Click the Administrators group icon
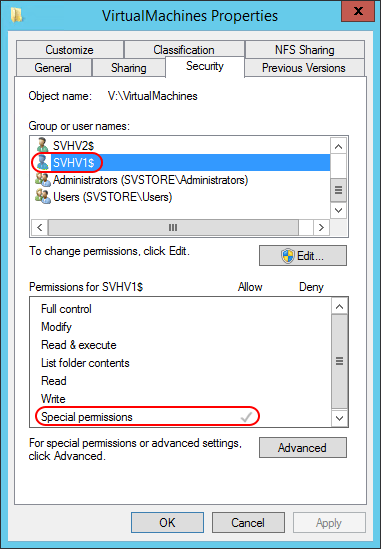The width and height of the screenshot is (381, 549). click(43, 180)
